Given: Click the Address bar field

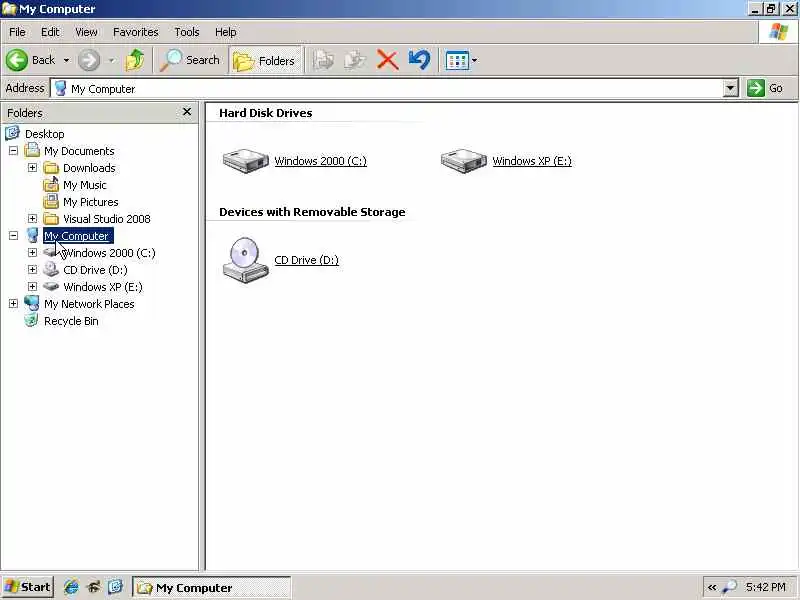Looking at the screenshot, I should [x=386, y=89].
